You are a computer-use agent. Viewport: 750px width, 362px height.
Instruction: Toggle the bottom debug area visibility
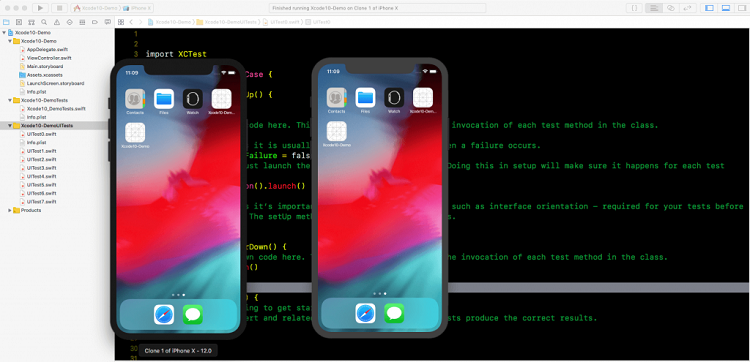(x=726, y=8)
